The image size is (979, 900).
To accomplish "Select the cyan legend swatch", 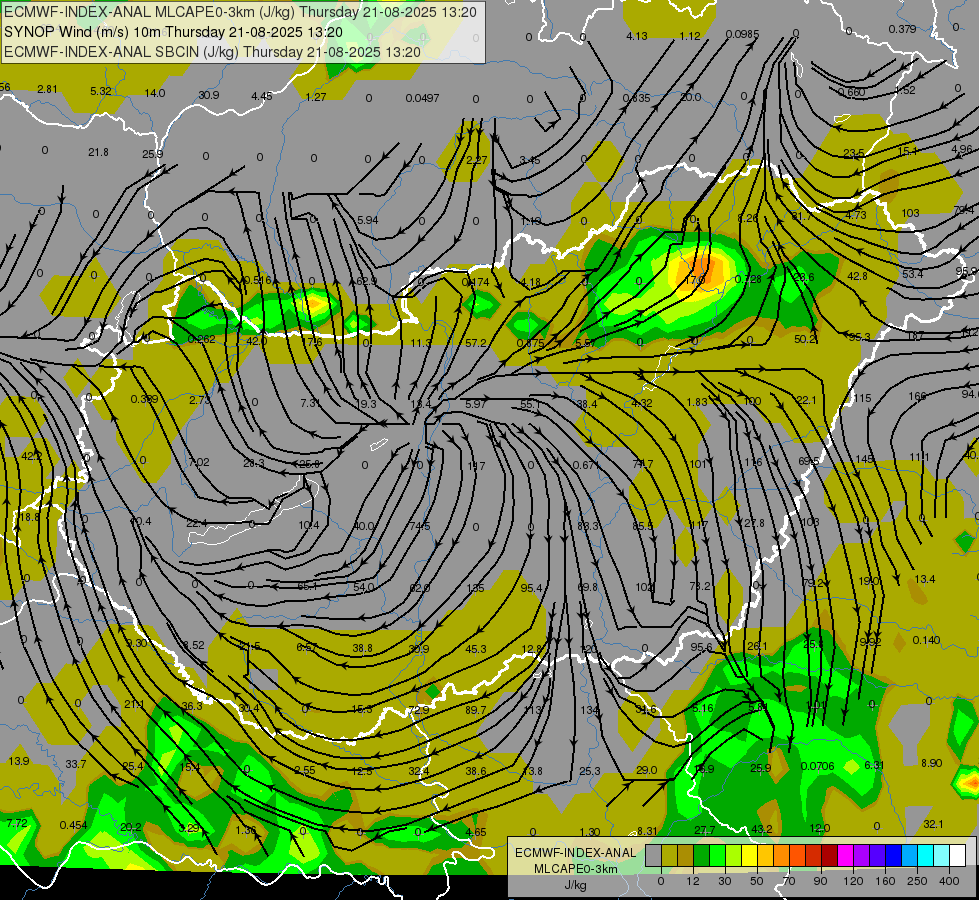I will (926, 856).
